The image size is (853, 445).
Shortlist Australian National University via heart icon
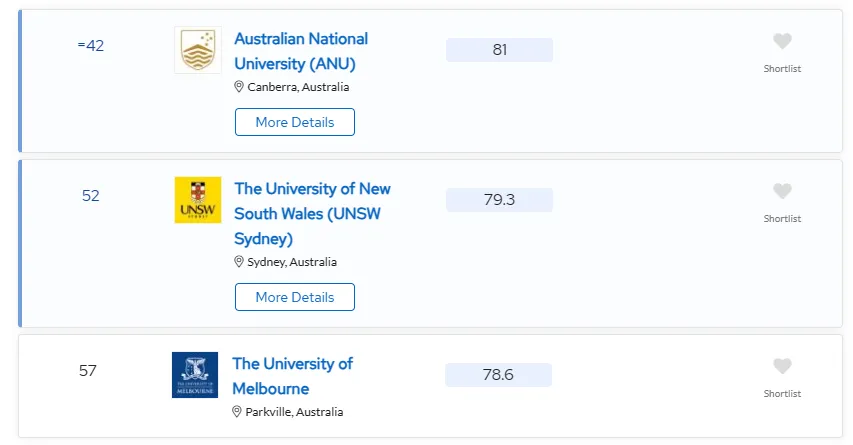(782, 41)
